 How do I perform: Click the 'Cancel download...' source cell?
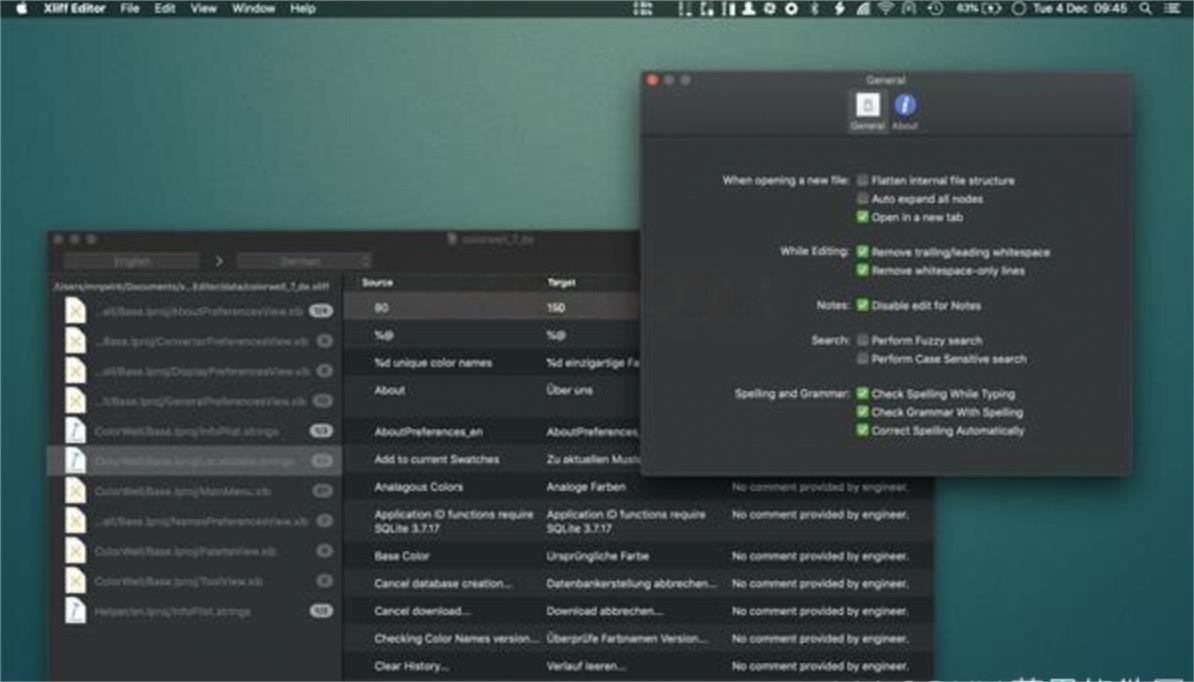pyautogui.click(x=423, y=610)
